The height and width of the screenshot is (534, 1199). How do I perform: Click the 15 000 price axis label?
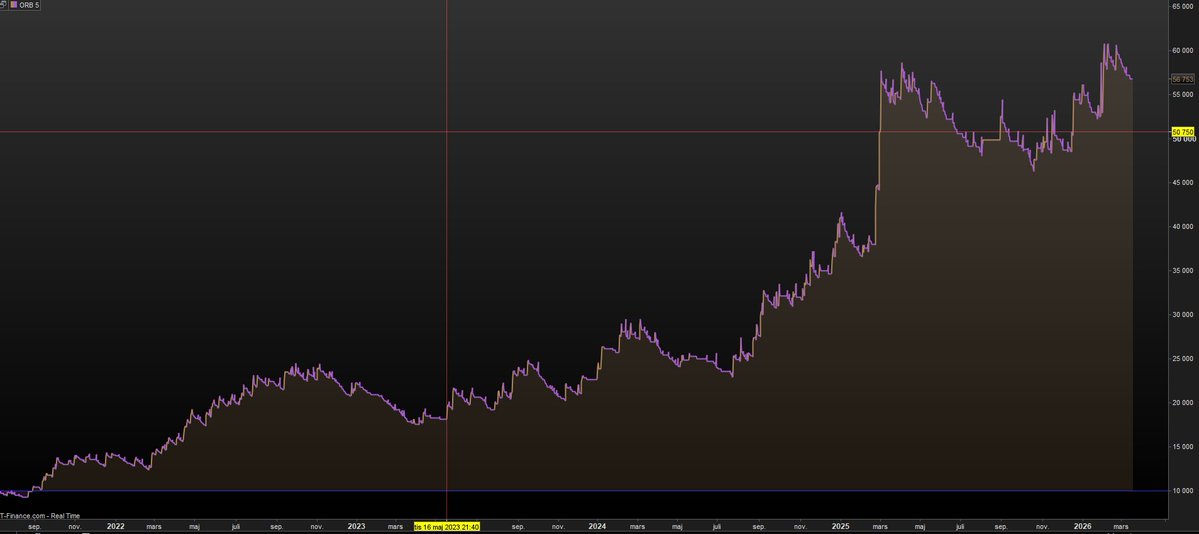pos(1183,447)
